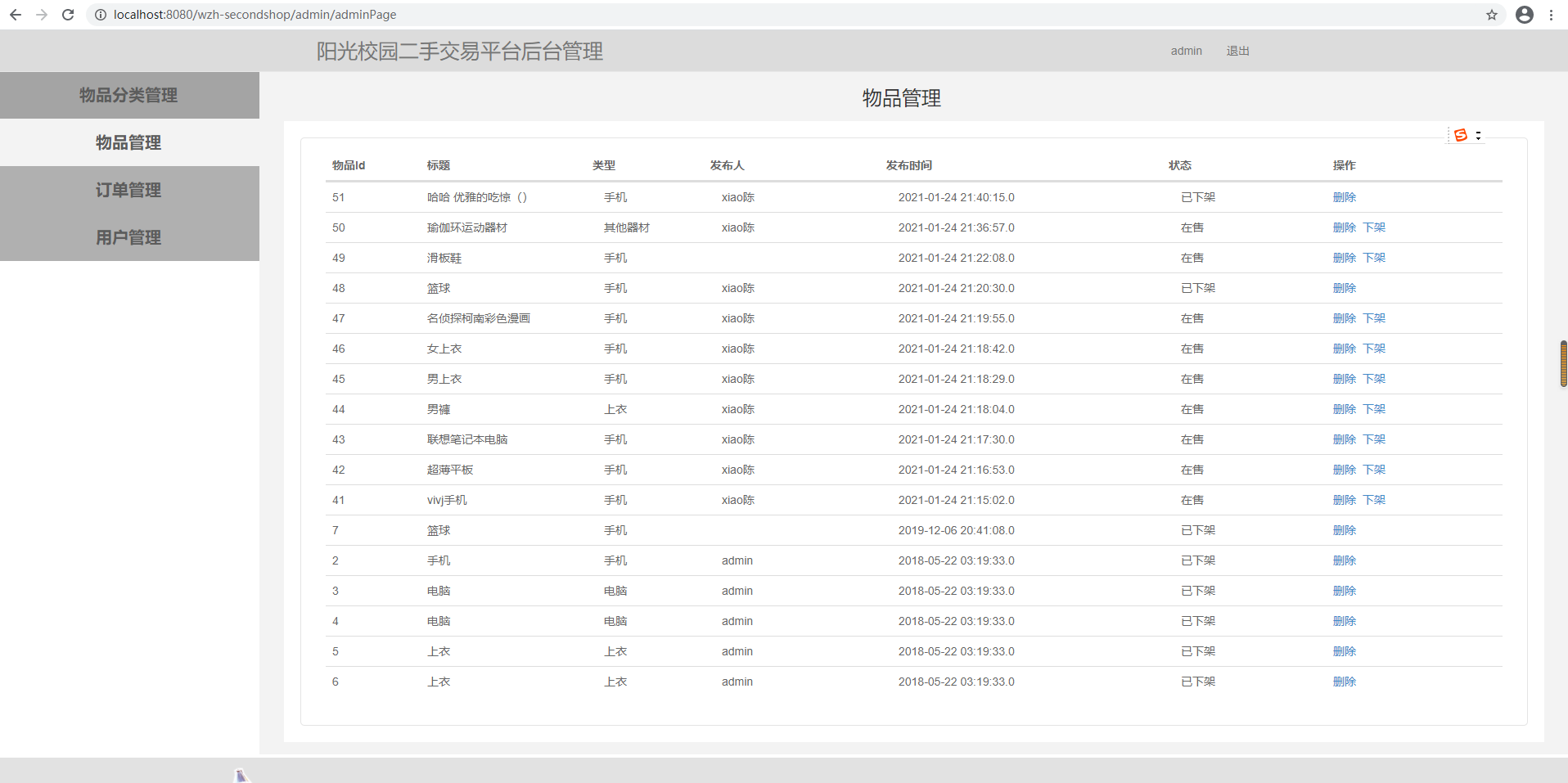Delete item 7 篮球
Image resolution: width=1568 pixels, height=783 pixels.
pyautogui.click(x=1345, y=530)
